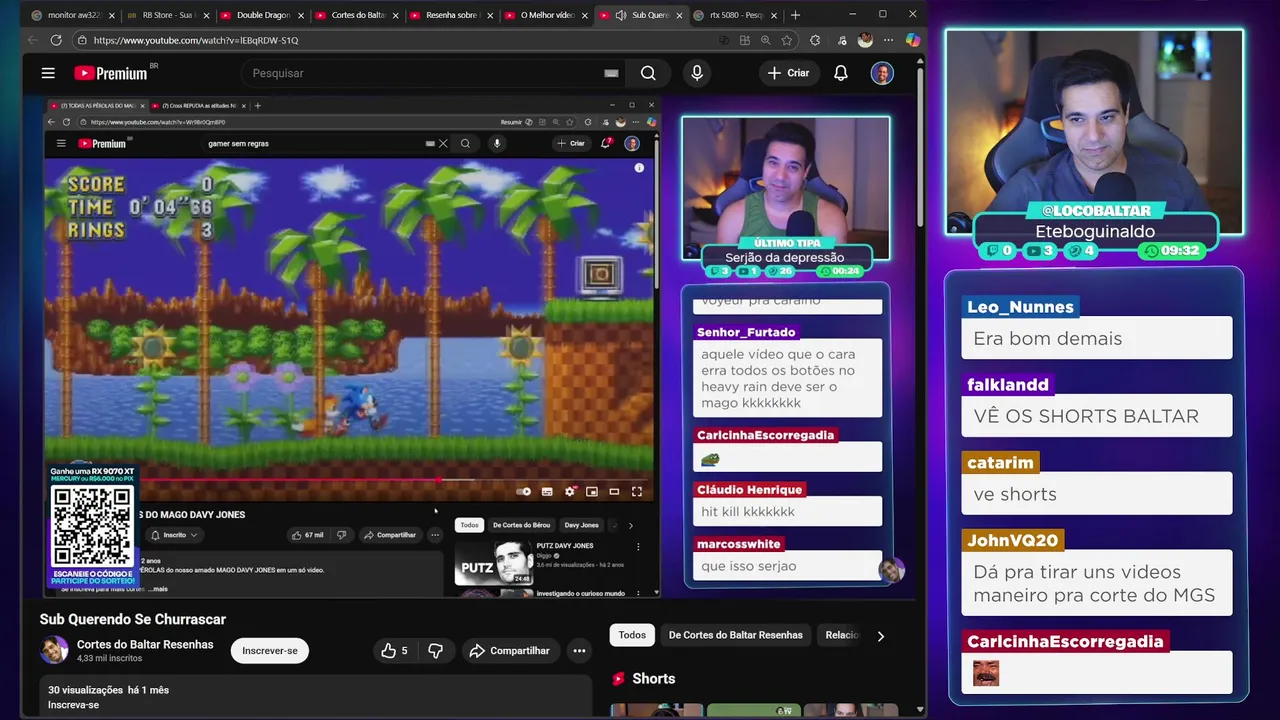
Task: Toggle autoplay switch in embedded player
Action: [x=524, y=491]
